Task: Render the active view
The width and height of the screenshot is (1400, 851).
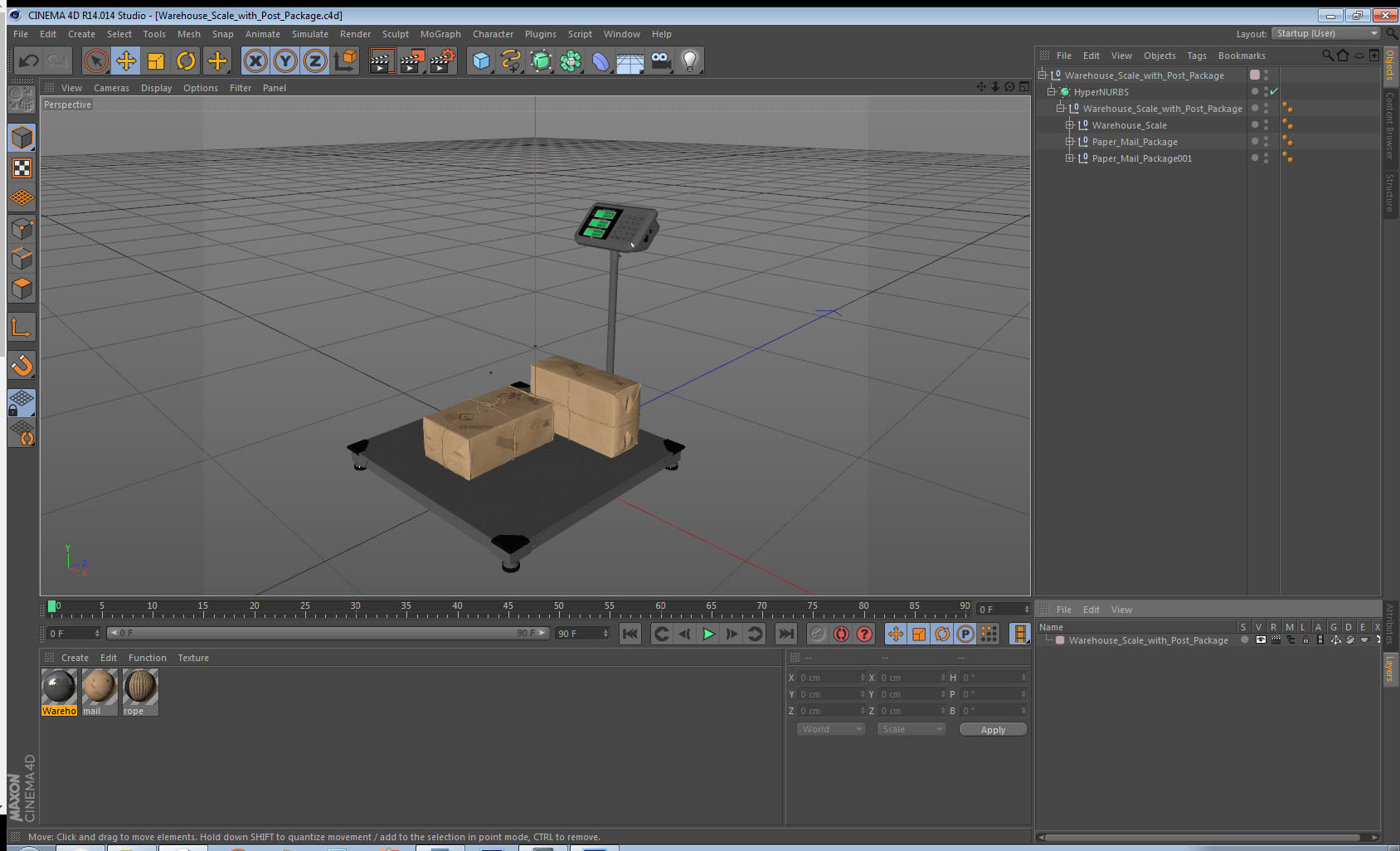Action: click(382, 61)
